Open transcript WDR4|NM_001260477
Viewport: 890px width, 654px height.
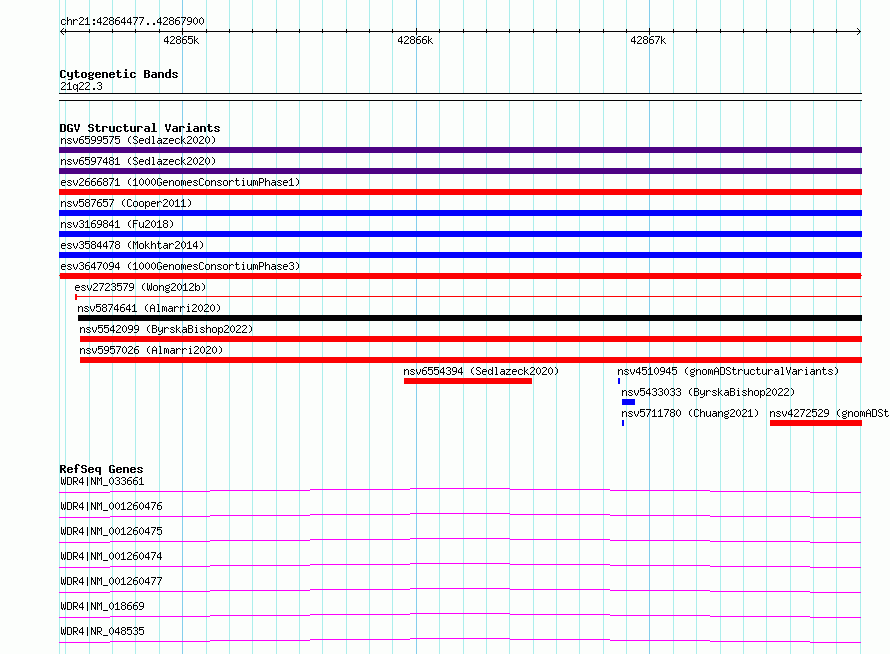pos(111,581)
